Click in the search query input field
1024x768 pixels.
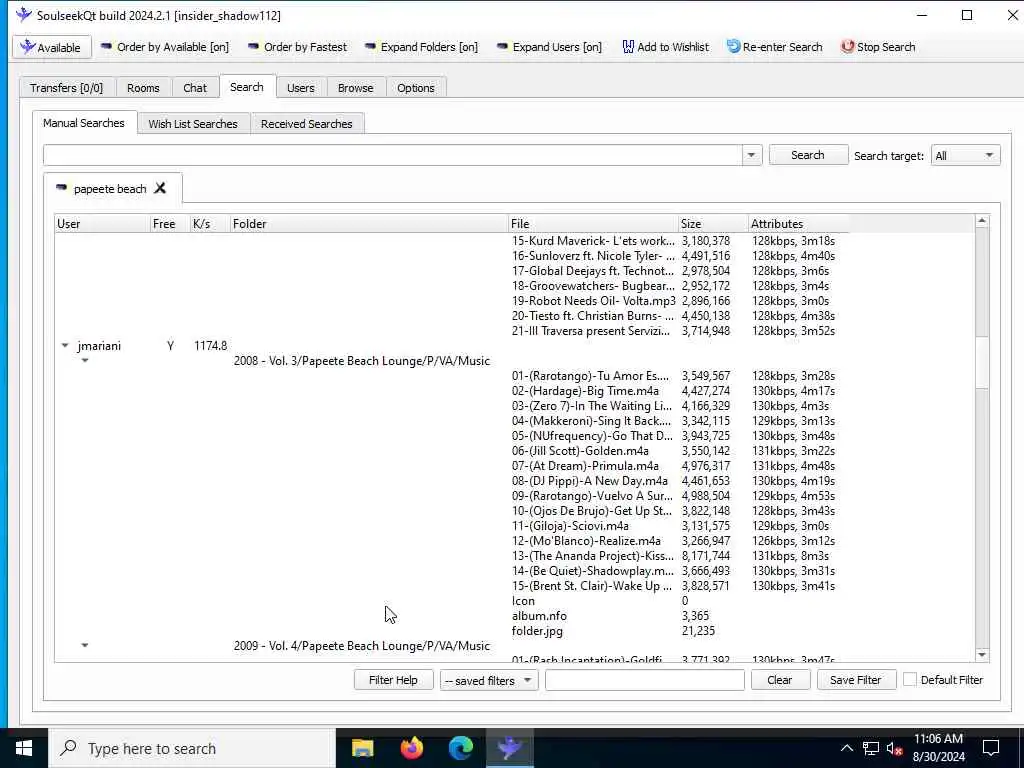point(392,155)
